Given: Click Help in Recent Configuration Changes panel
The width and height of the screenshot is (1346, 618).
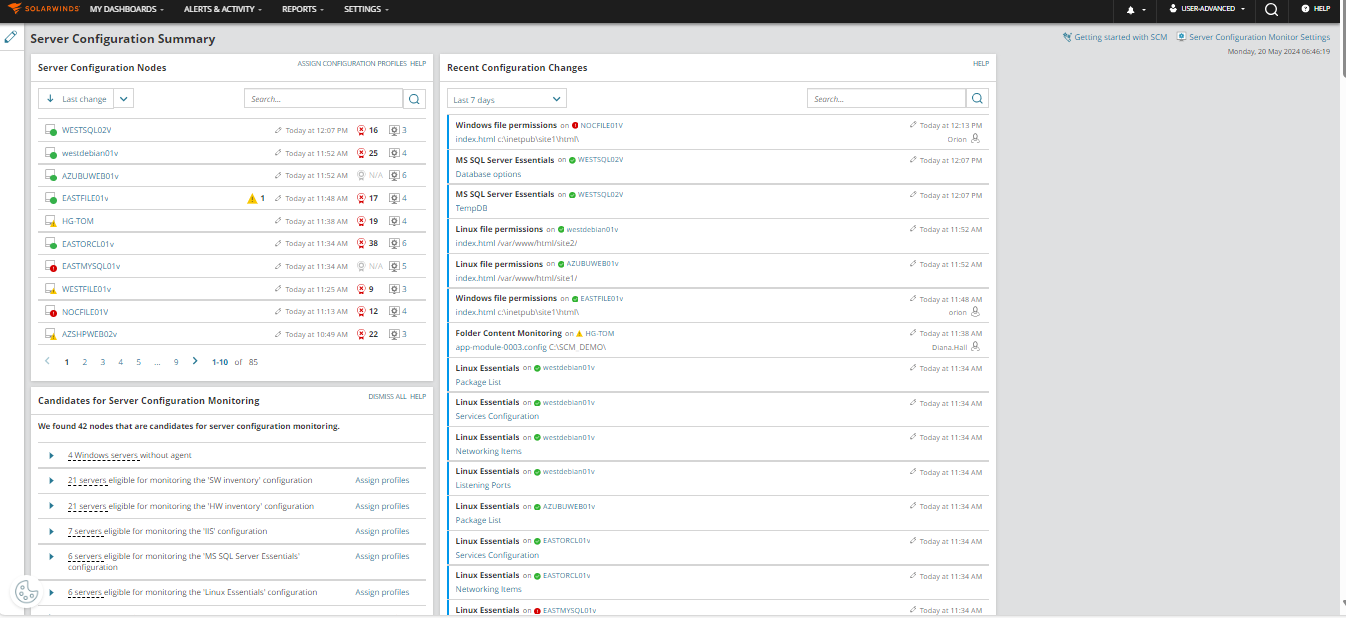Looking at the screenshot, I should click(x=981, y=63).
